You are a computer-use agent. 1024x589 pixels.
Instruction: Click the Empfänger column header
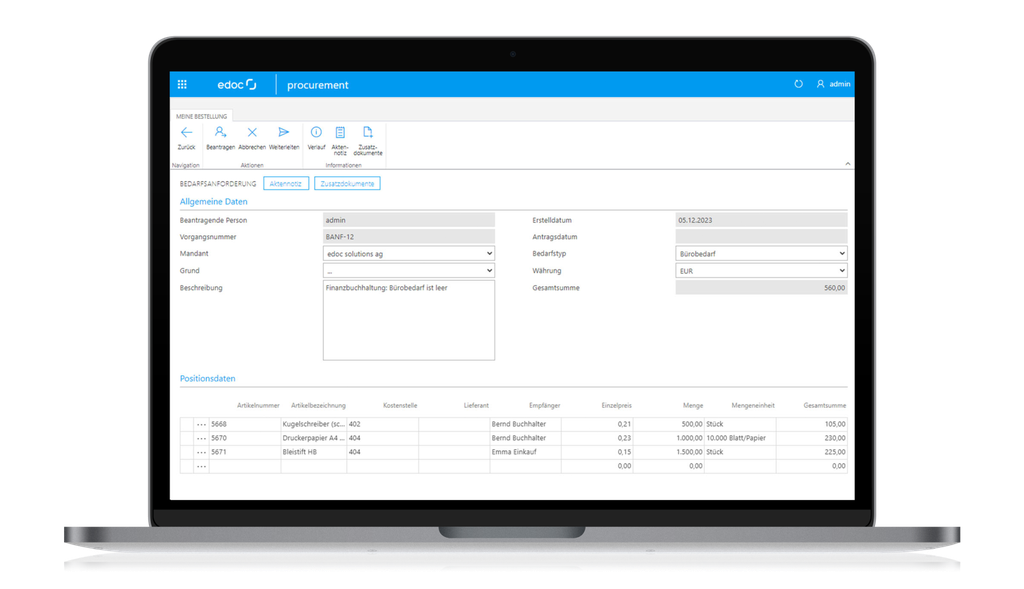coord(545,406)
